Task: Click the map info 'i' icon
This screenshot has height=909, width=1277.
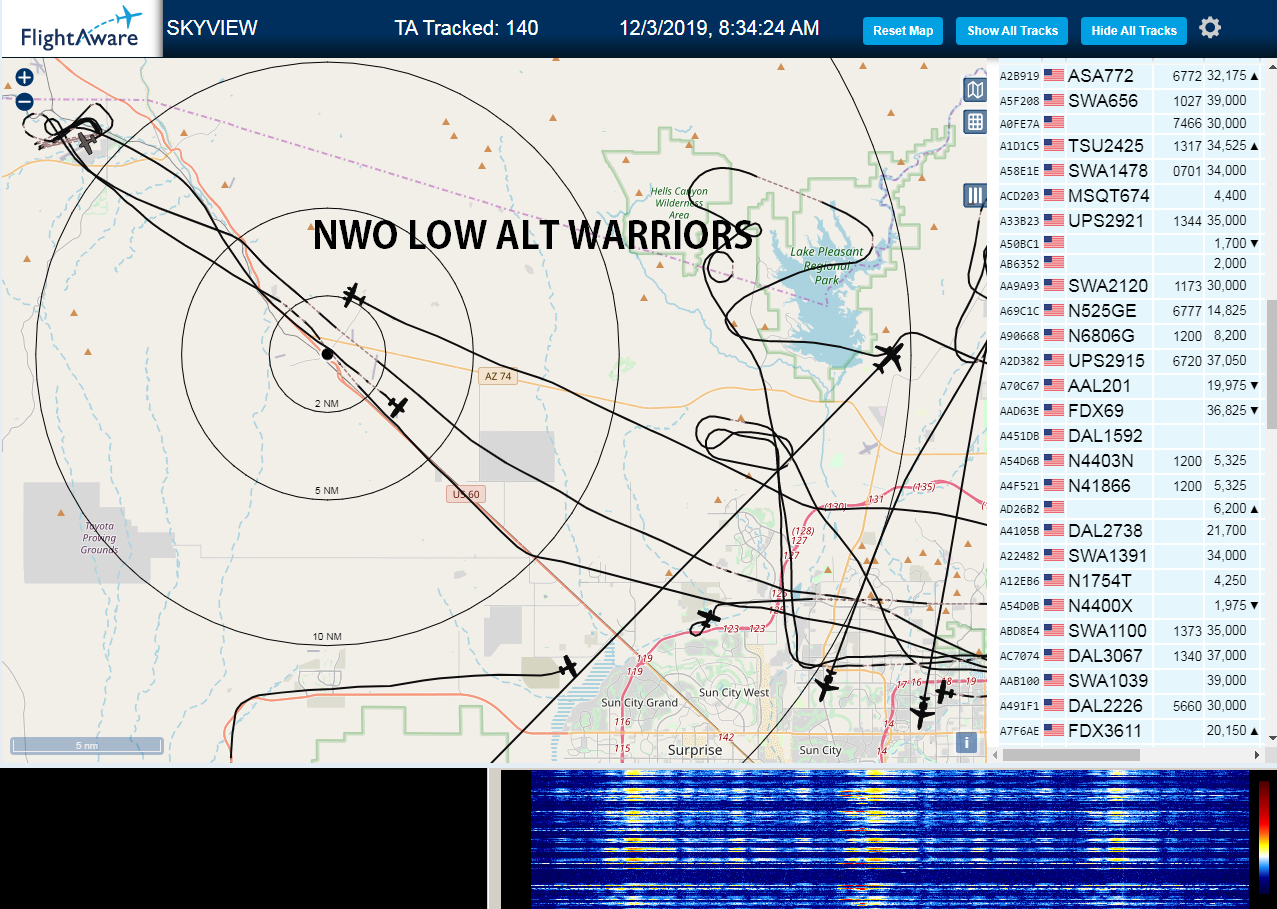Action: (x=966, y=742)
